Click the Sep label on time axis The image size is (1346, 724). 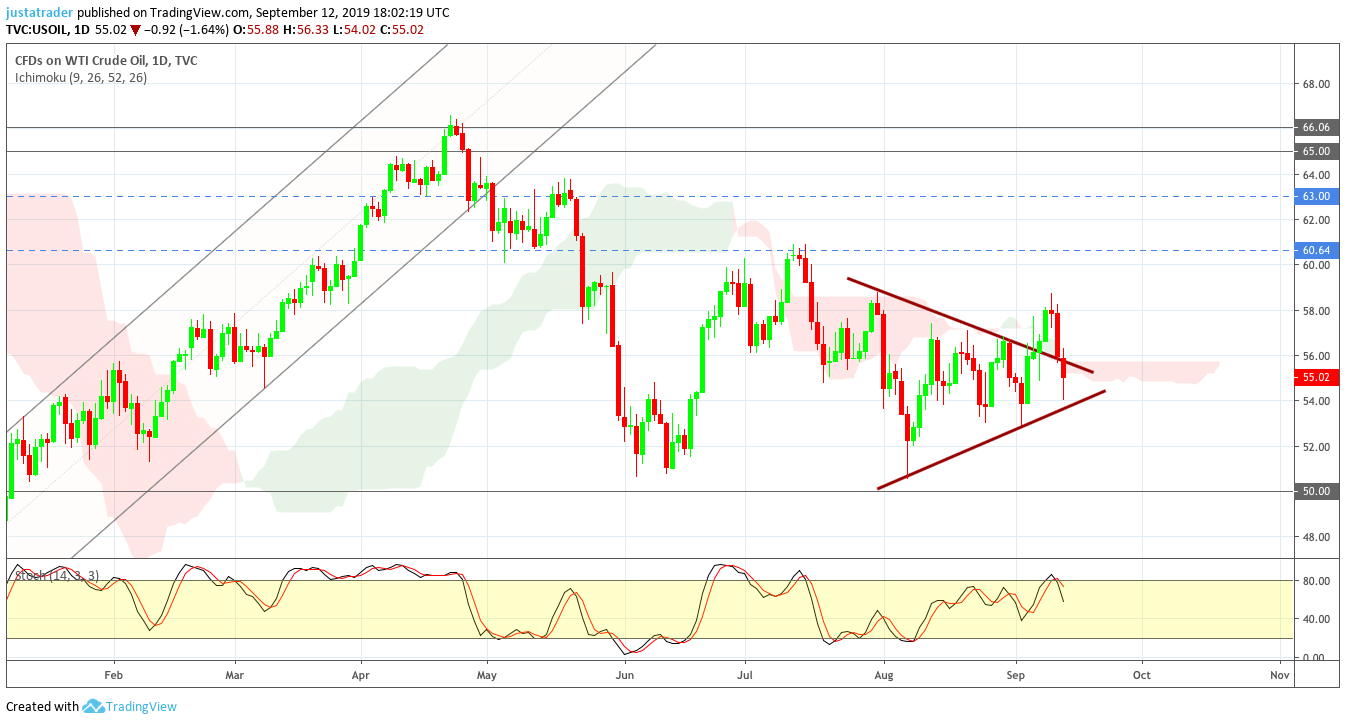(1016, 675)
